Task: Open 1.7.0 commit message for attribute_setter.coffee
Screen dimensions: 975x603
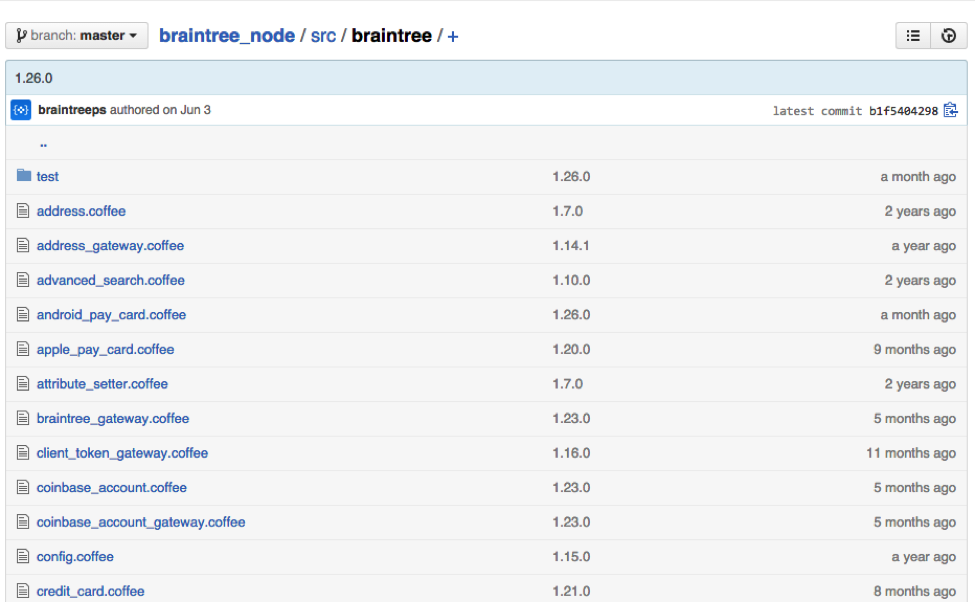Action: 567,384
